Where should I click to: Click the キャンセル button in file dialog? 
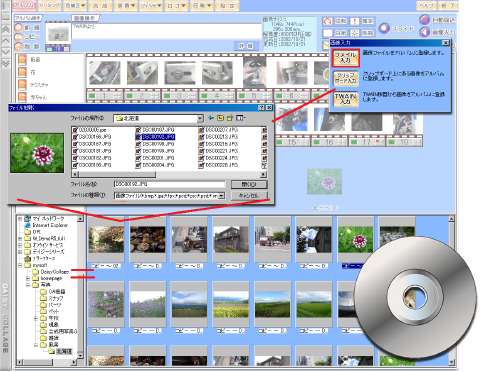(x=249, y=195)
